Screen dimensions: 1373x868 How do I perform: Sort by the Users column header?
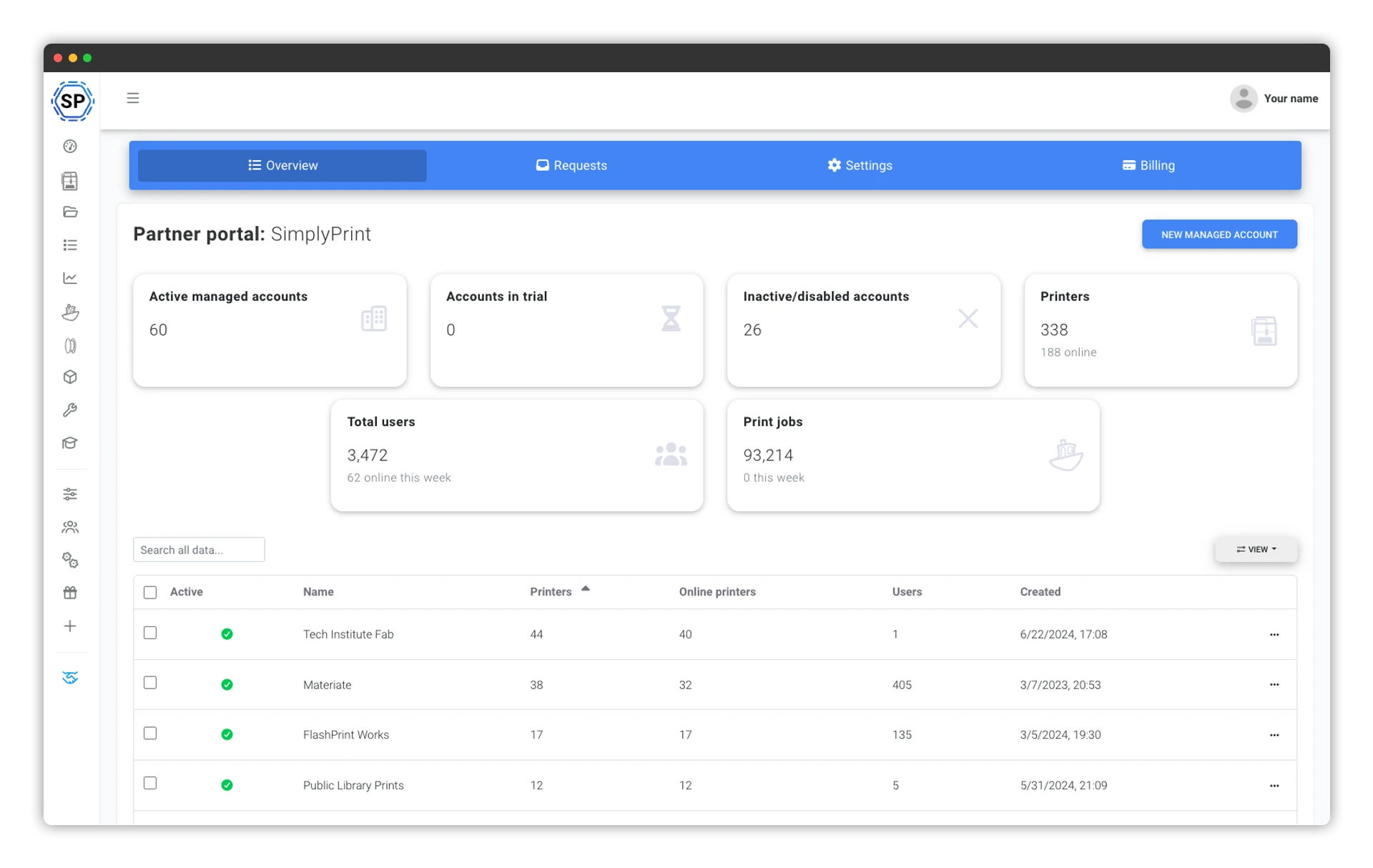coord(907,592)
